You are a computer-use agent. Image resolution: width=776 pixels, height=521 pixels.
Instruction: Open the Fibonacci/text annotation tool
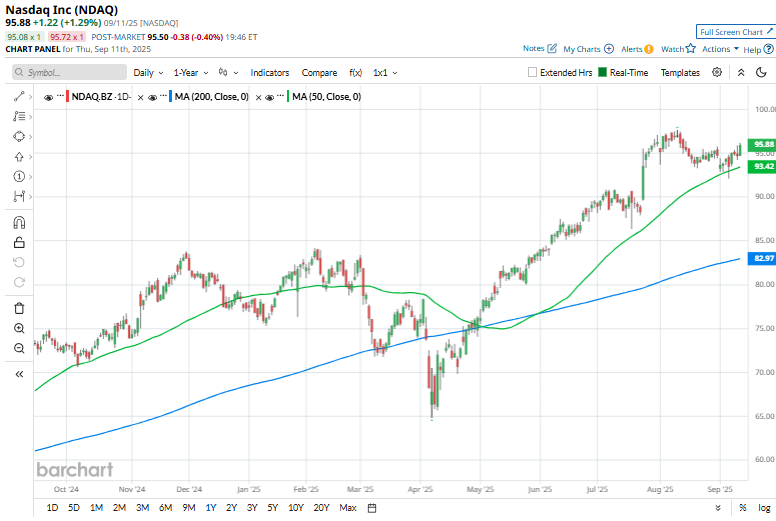point(19,116)
